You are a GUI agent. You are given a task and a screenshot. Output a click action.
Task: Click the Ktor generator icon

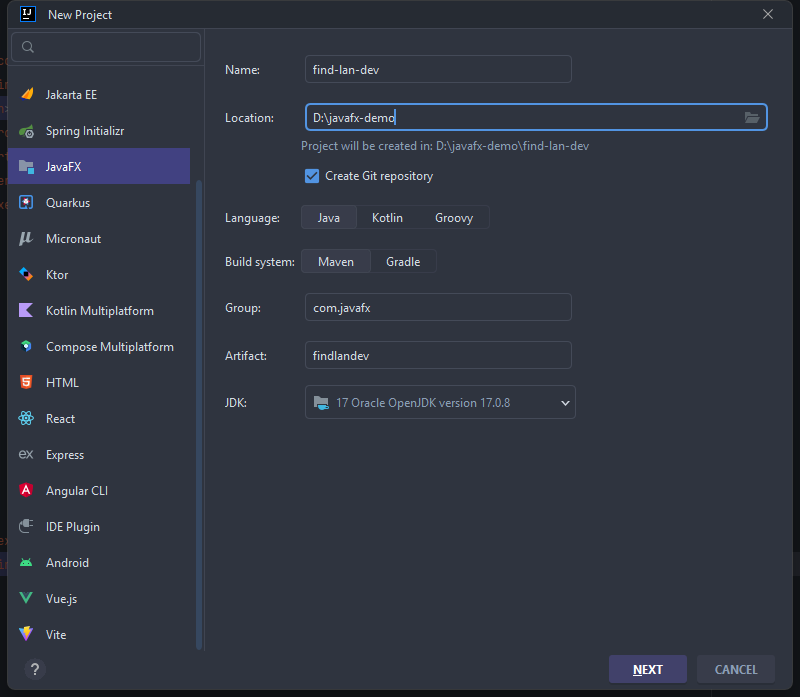pyautogui.click(x=26, y=275)
